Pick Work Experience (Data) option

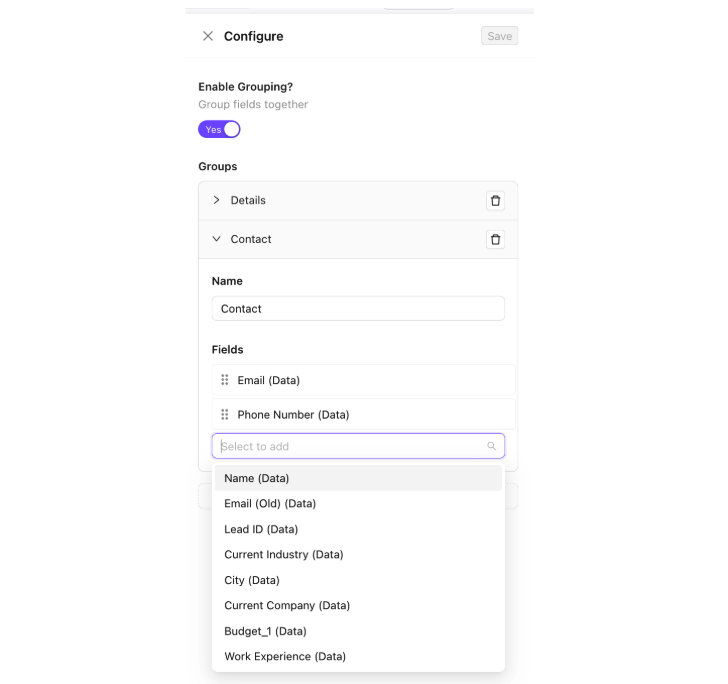[285, 657]
